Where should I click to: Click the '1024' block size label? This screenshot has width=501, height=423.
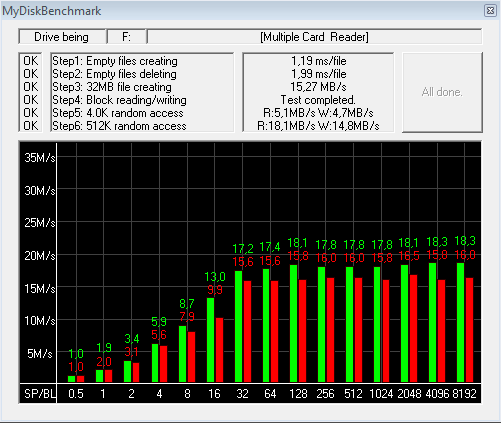pyautogui.click(x=381, y=394)
